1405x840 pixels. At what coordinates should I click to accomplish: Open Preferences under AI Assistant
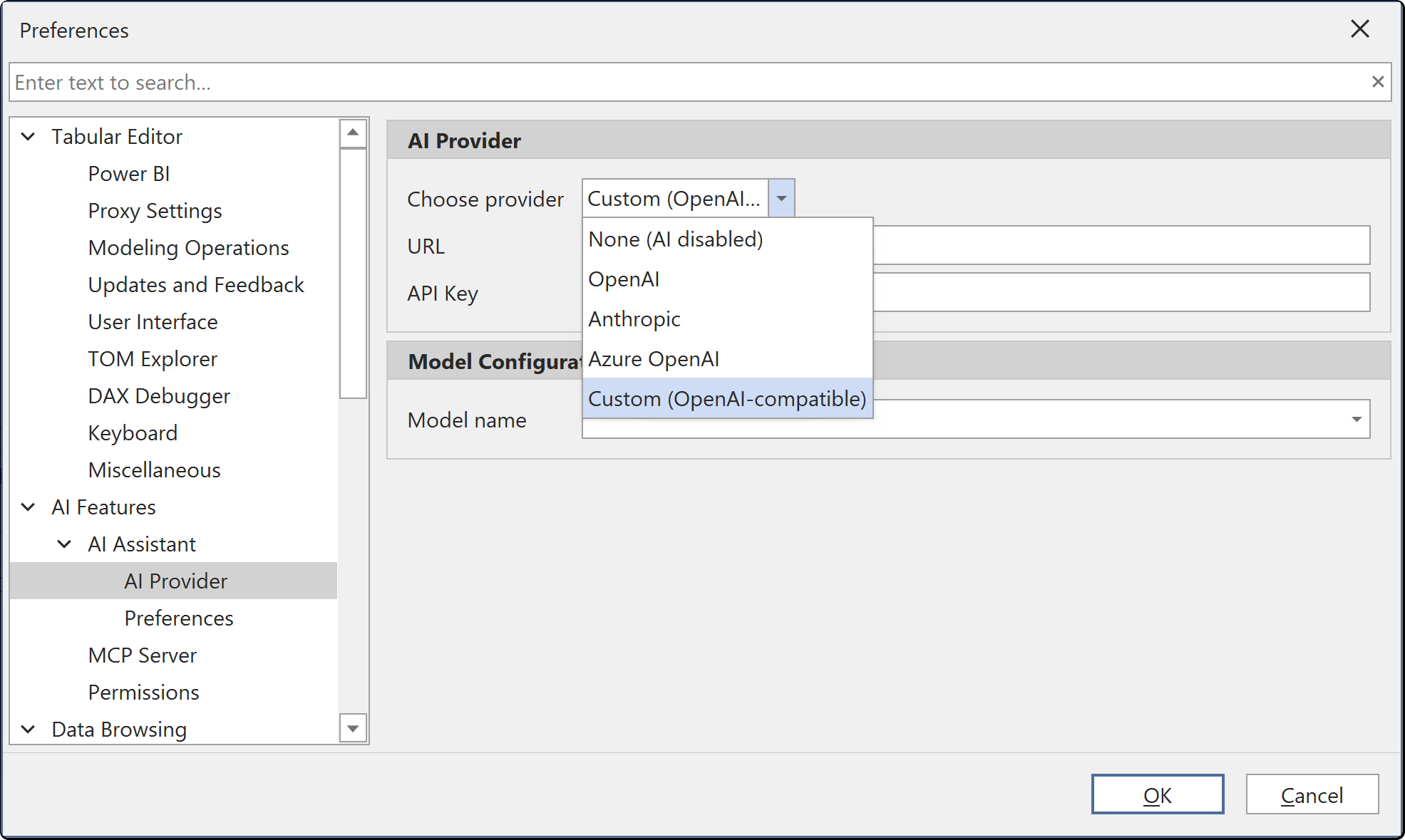(178, 618)
